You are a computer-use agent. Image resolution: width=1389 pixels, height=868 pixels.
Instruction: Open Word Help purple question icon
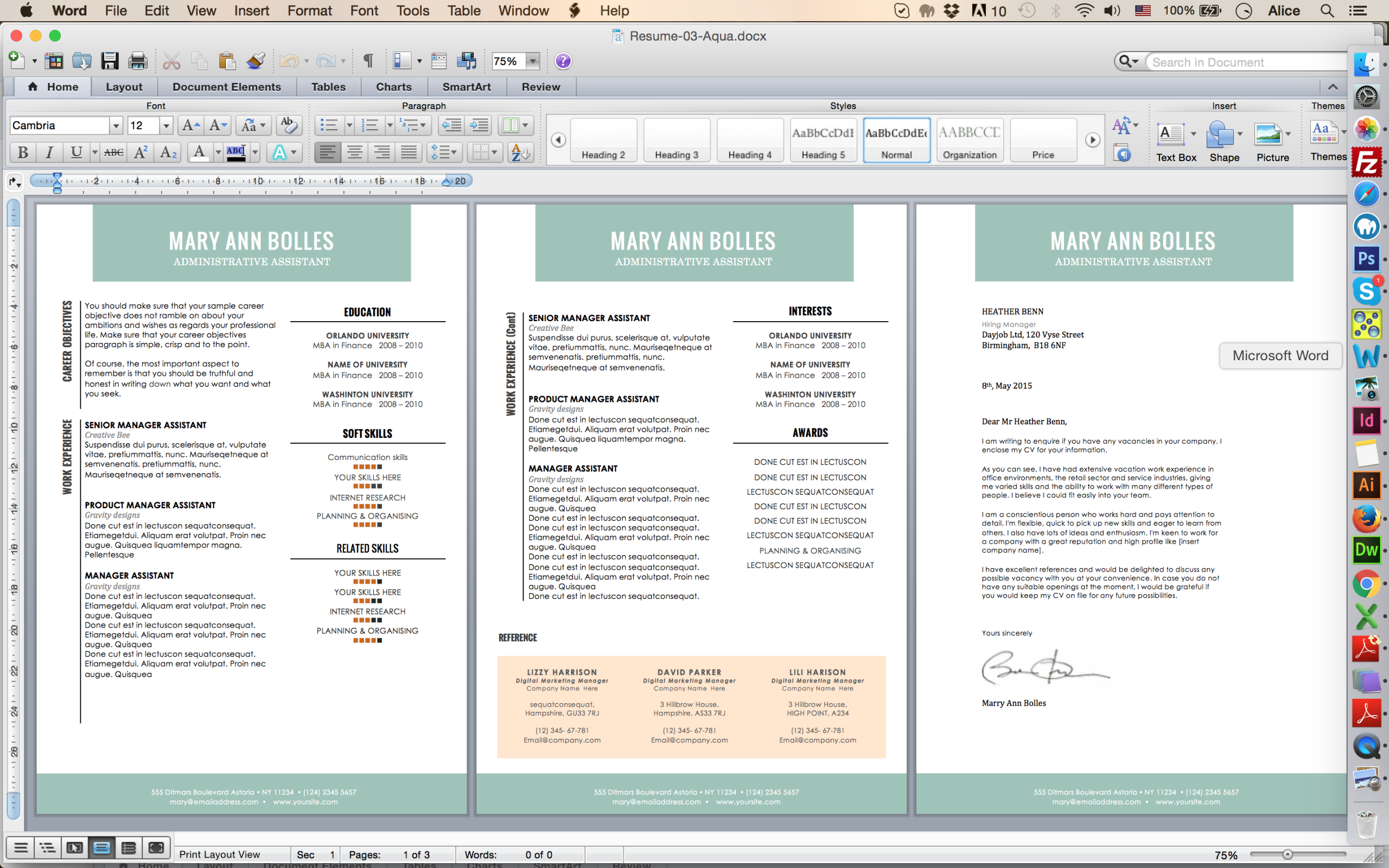[563, 61]
